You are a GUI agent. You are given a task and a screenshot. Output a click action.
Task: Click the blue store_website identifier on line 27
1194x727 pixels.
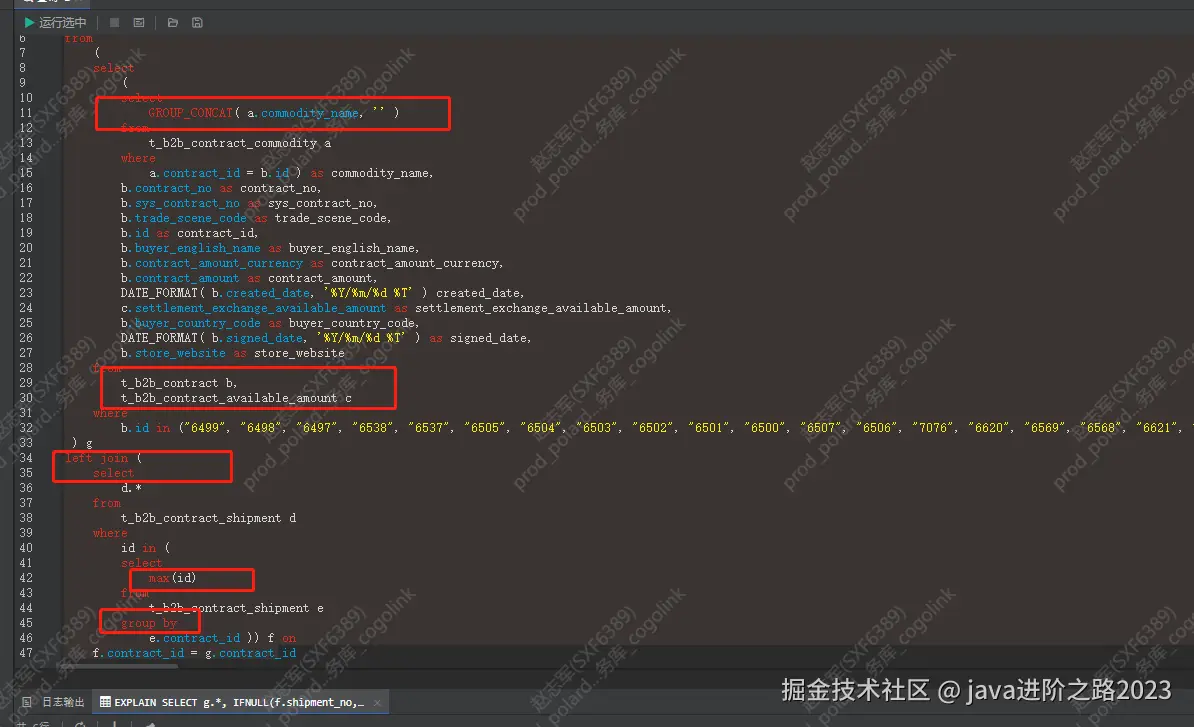[x=179, y=352]
